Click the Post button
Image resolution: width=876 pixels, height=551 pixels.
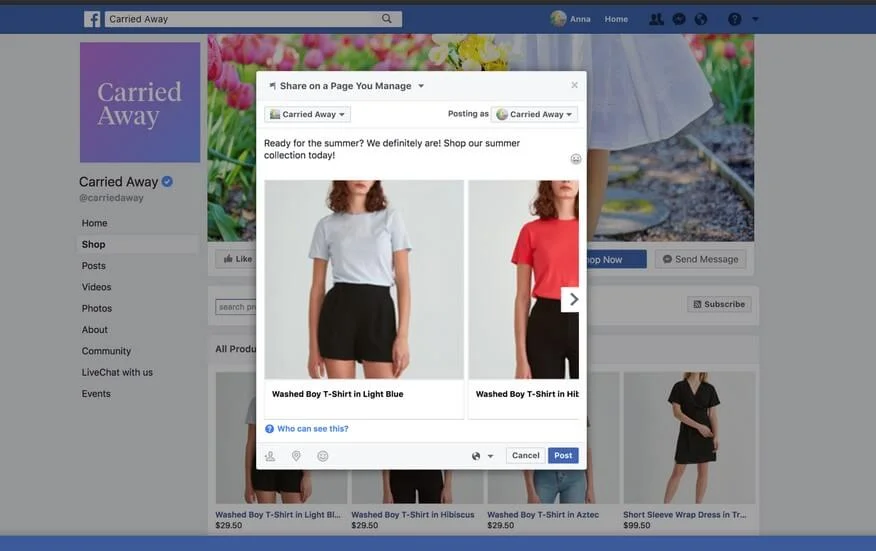click(563, 455)
